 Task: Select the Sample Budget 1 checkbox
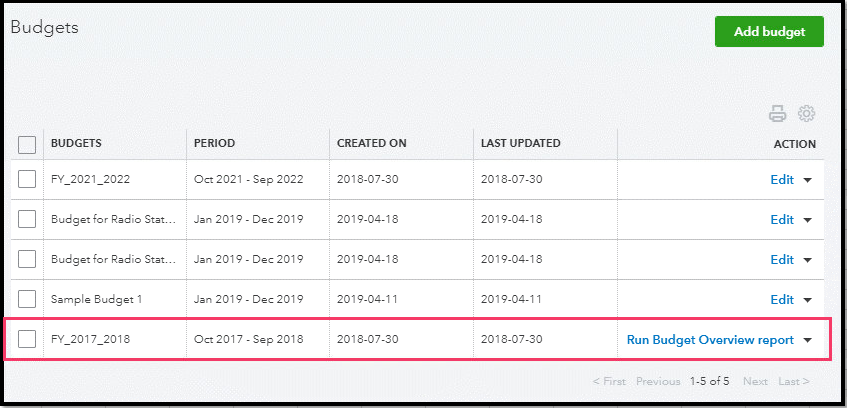point(28,300)
